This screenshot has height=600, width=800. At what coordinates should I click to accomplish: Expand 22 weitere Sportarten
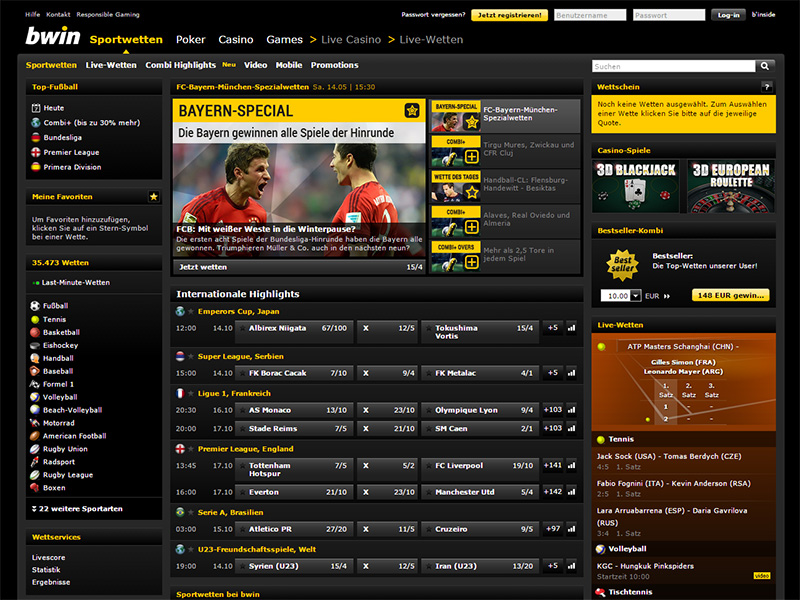coord(77,509)
